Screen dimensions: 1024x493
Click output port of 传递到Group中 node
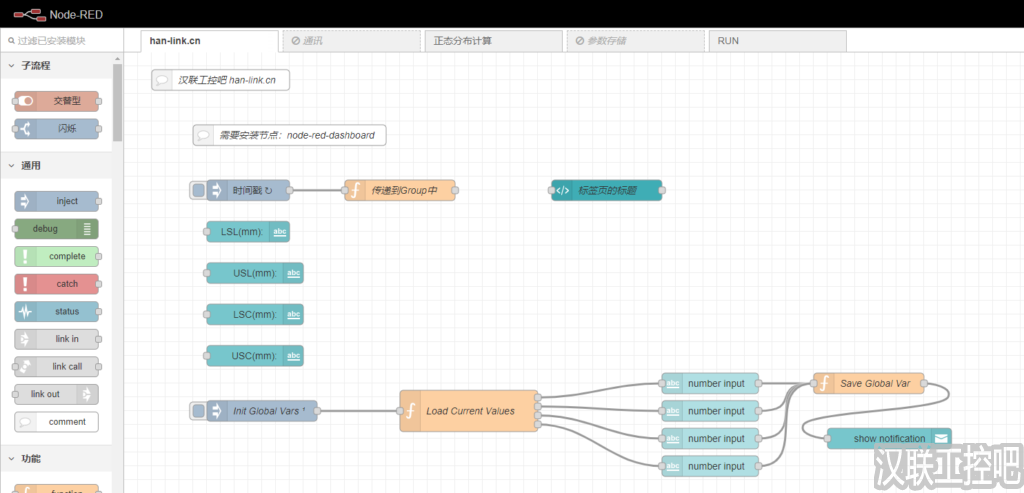coord(455,191)
